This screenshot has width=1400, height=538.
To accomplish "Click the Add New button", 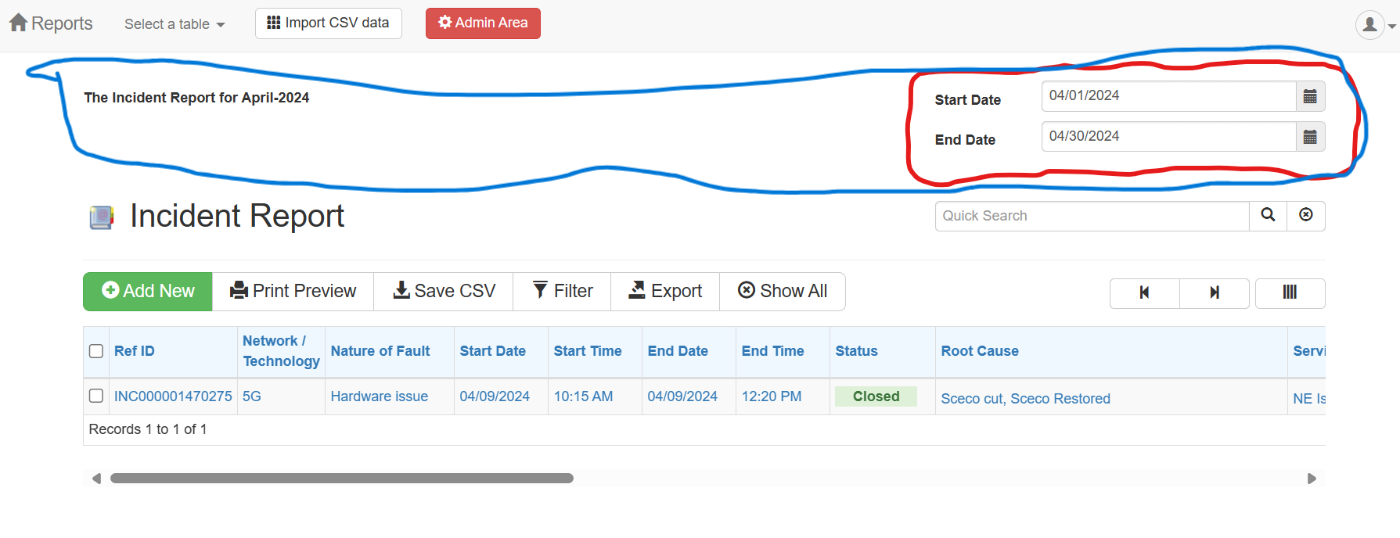I will 148,291.
